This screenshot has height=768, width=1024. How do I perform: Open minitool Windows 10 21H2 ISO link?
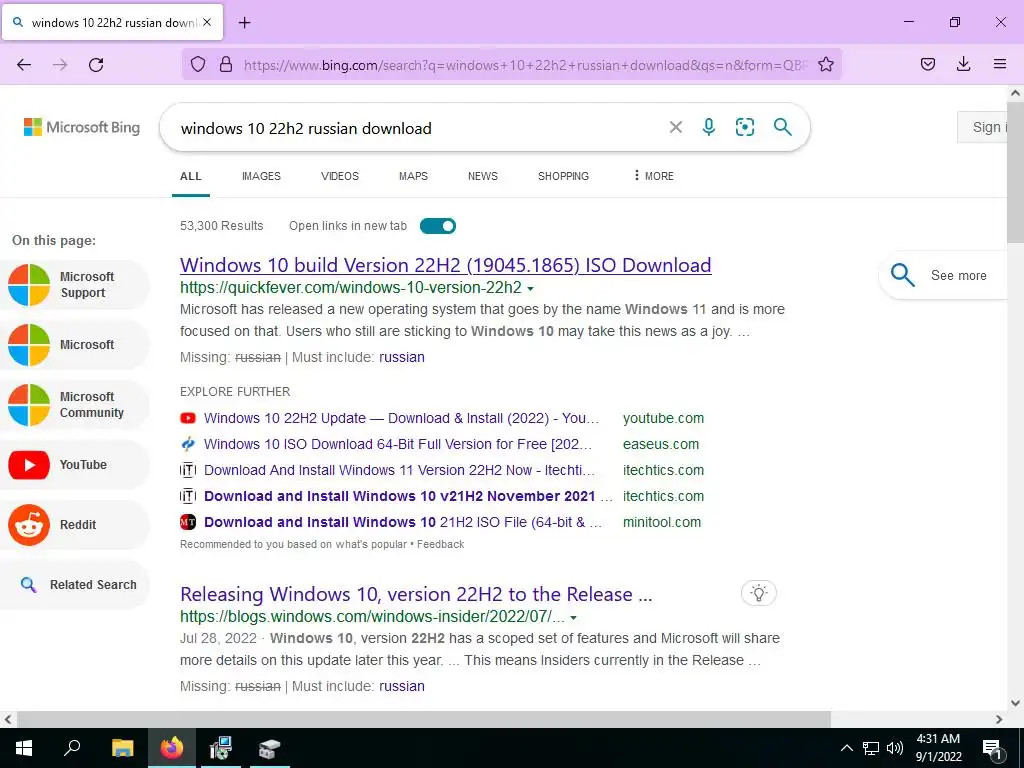403,522
